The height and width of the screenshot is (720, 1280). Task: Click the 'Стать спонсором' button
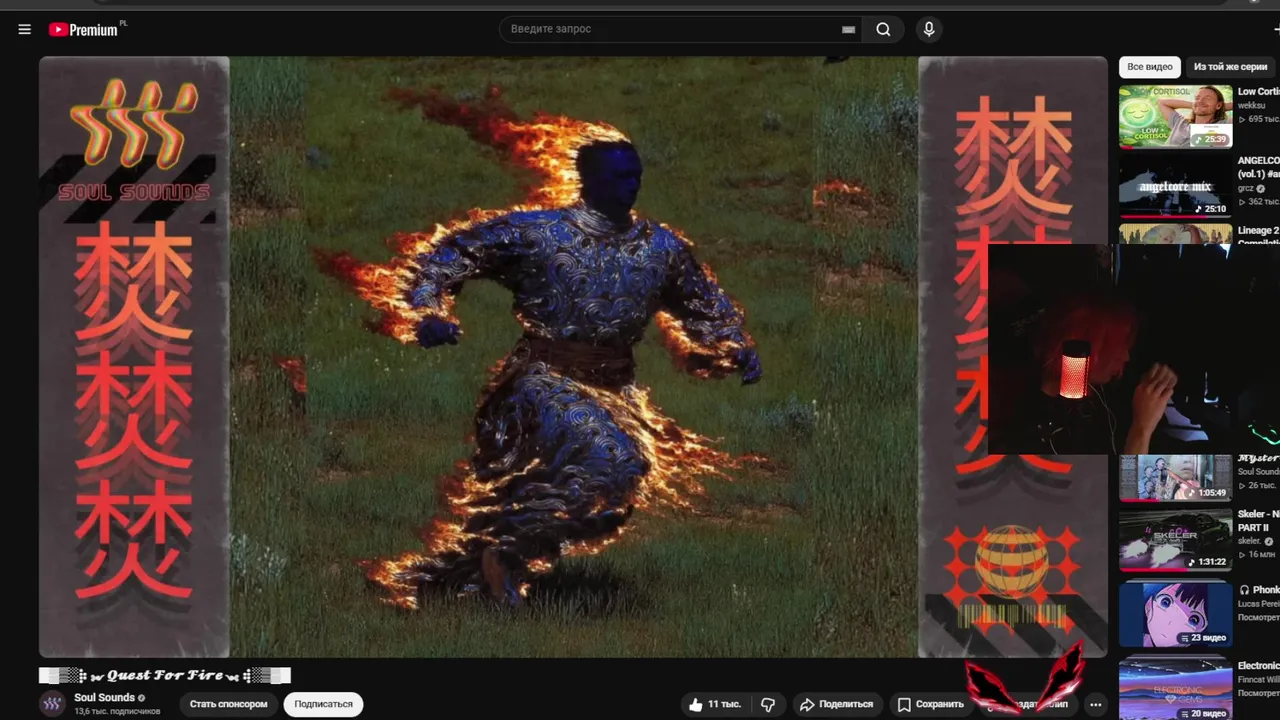coord(229,704)
